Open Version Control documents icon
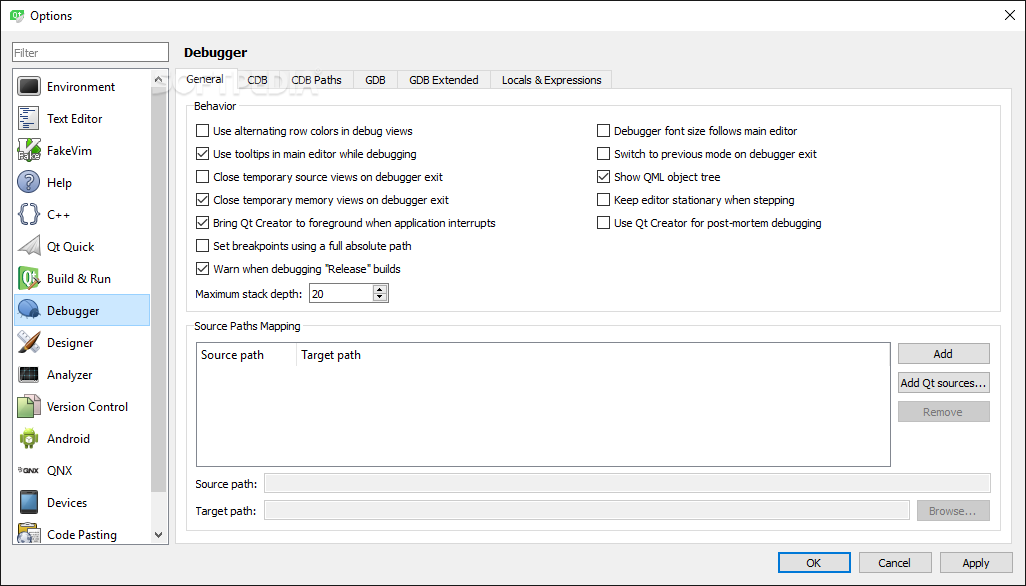 pyautogui.click(x=29, y=406)
